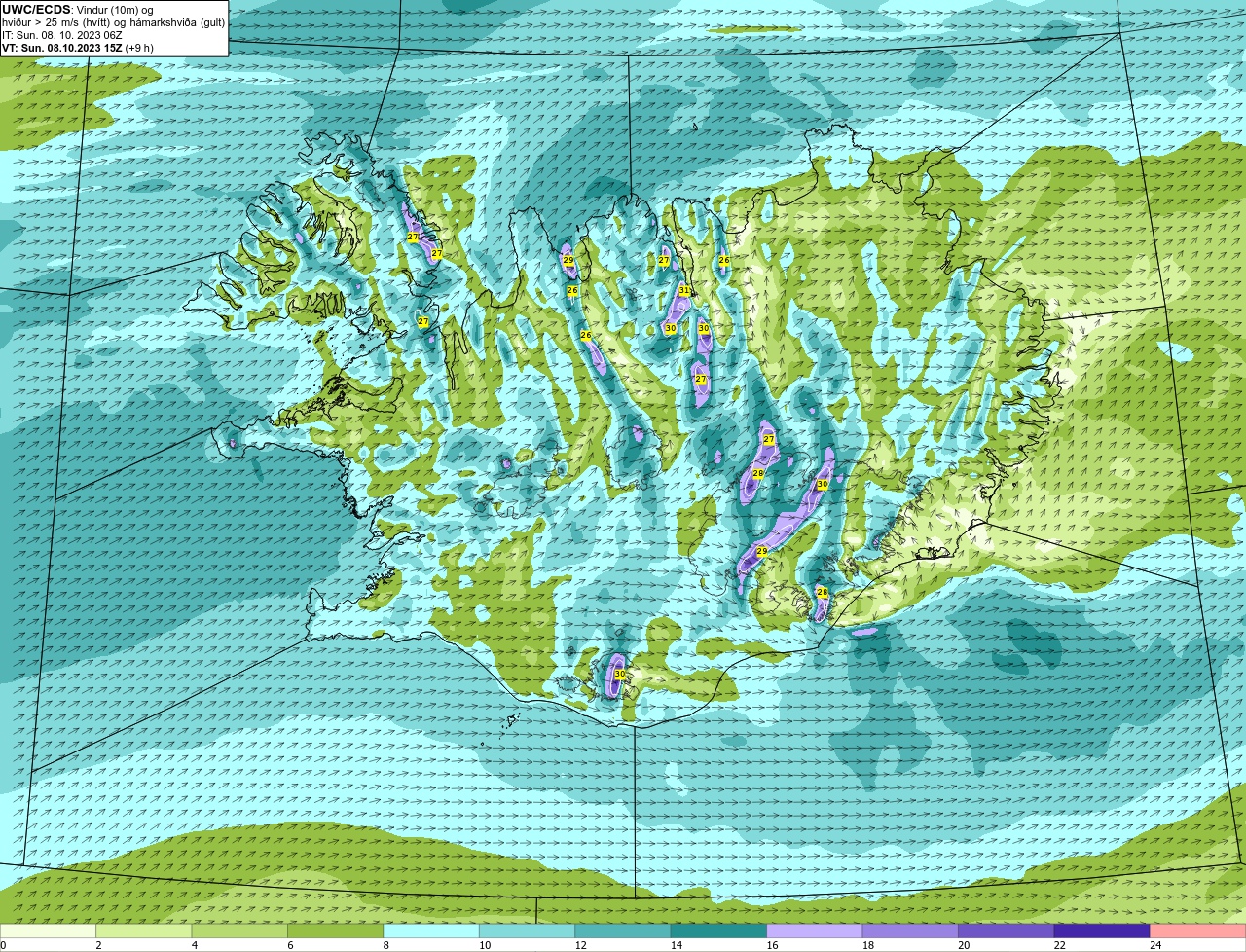Select the 10–12 m/s legend swatch

pos(528,931)
